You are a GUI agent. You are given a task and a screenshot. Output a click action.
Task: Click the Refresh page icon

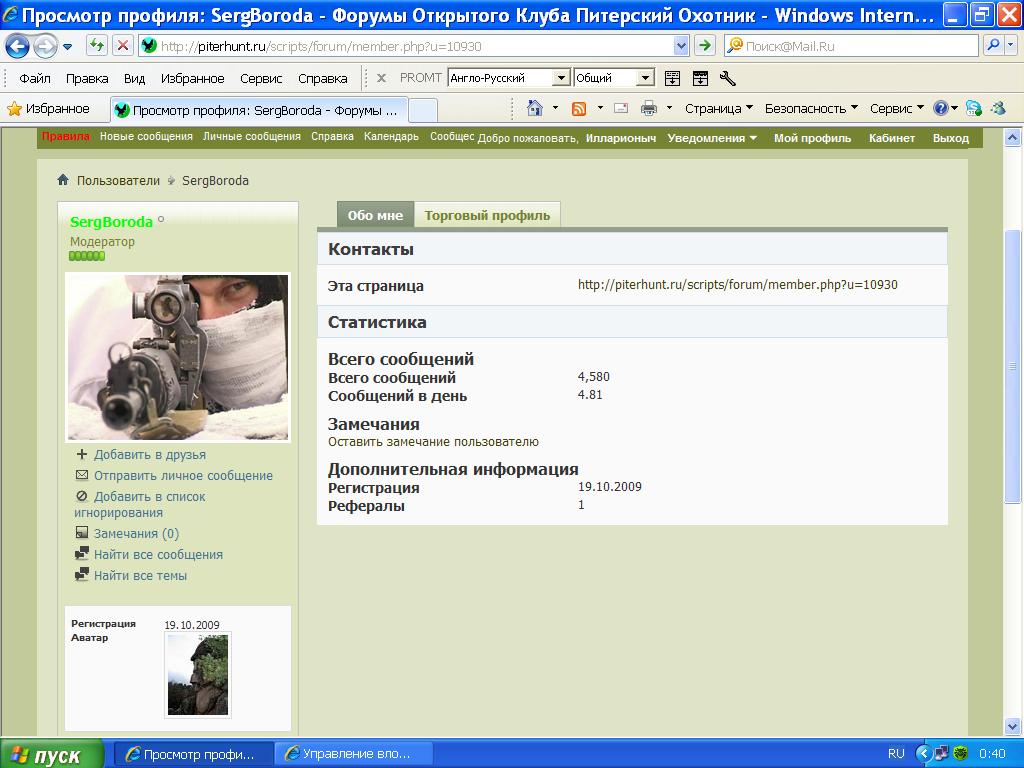point(97,46)
